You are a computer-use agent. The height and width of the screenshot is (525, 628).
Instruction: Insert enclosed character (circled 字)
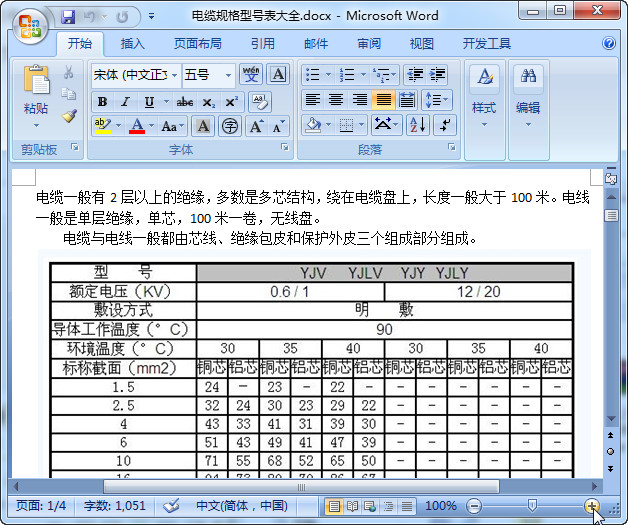(230, 126)
